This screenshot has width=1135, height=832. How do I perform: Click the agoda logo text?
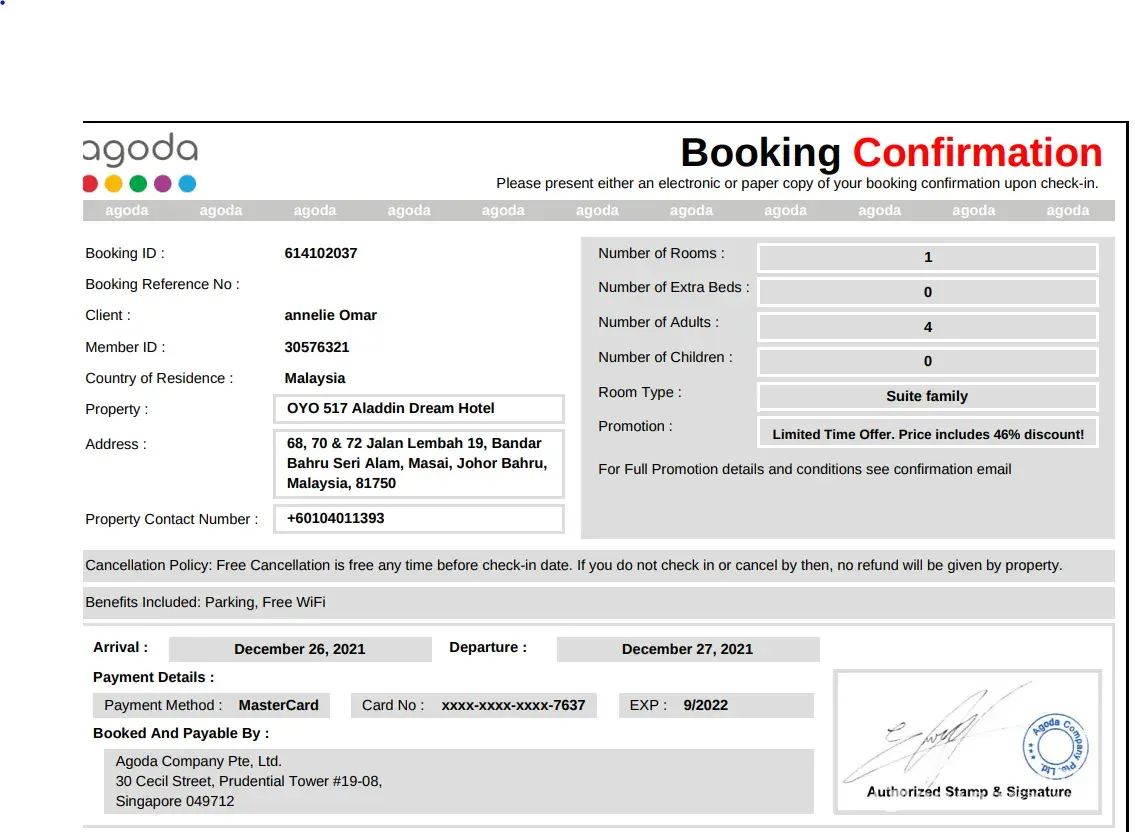pos(140,150)
